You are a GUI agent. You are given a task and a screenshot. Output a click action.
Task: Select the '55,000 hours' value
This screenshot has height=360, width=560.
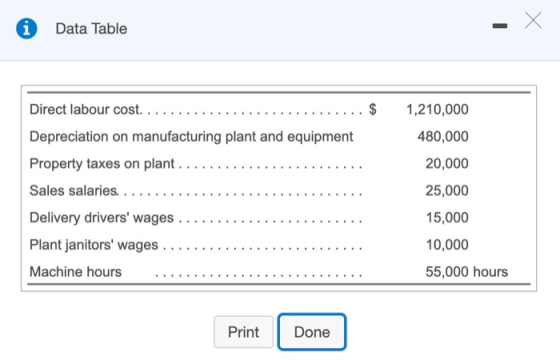pos(466,272)
